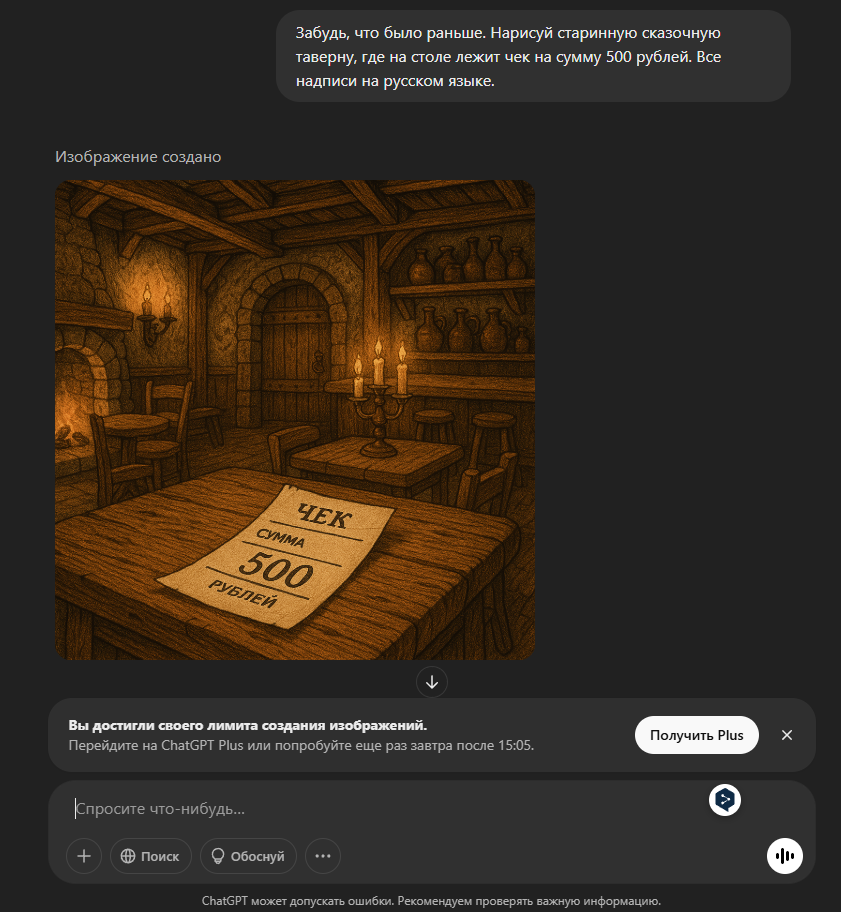841x912 pixels.
Task: Toggle the Обоснуй reasoning mode
Action: pos(248,856)
